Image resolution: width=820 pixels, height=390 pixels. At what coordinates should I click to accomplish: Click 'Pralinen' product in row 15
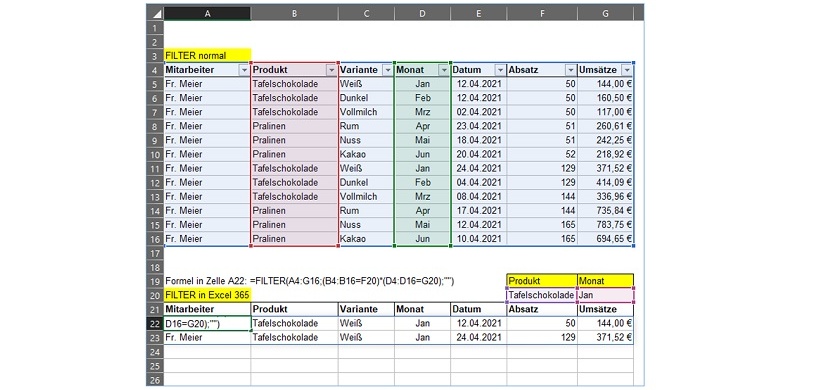point(294,225)
